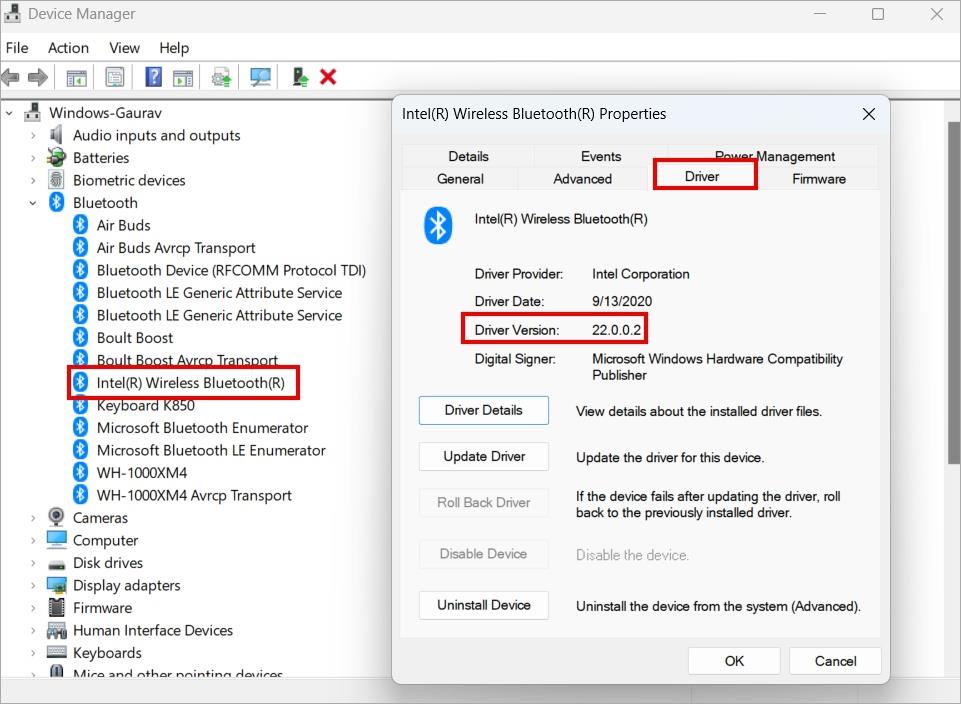The width and height of the screenshot is (961, 704).
Task: Click the monitor scan for hardware changes icon
Action: [260, 77]
